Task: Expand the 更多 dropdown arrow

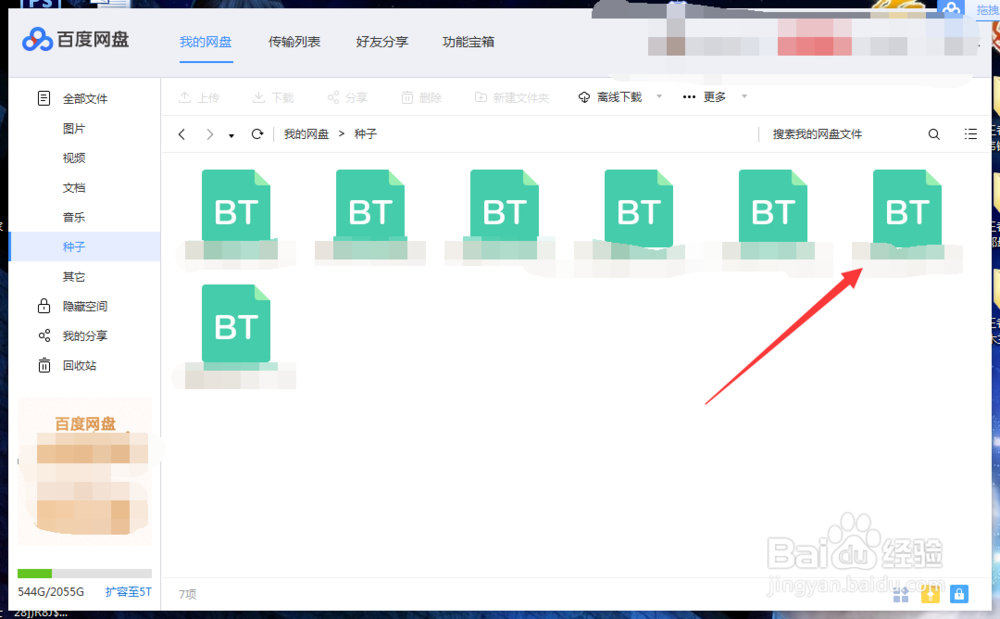Action: click(x=744, y=97)
